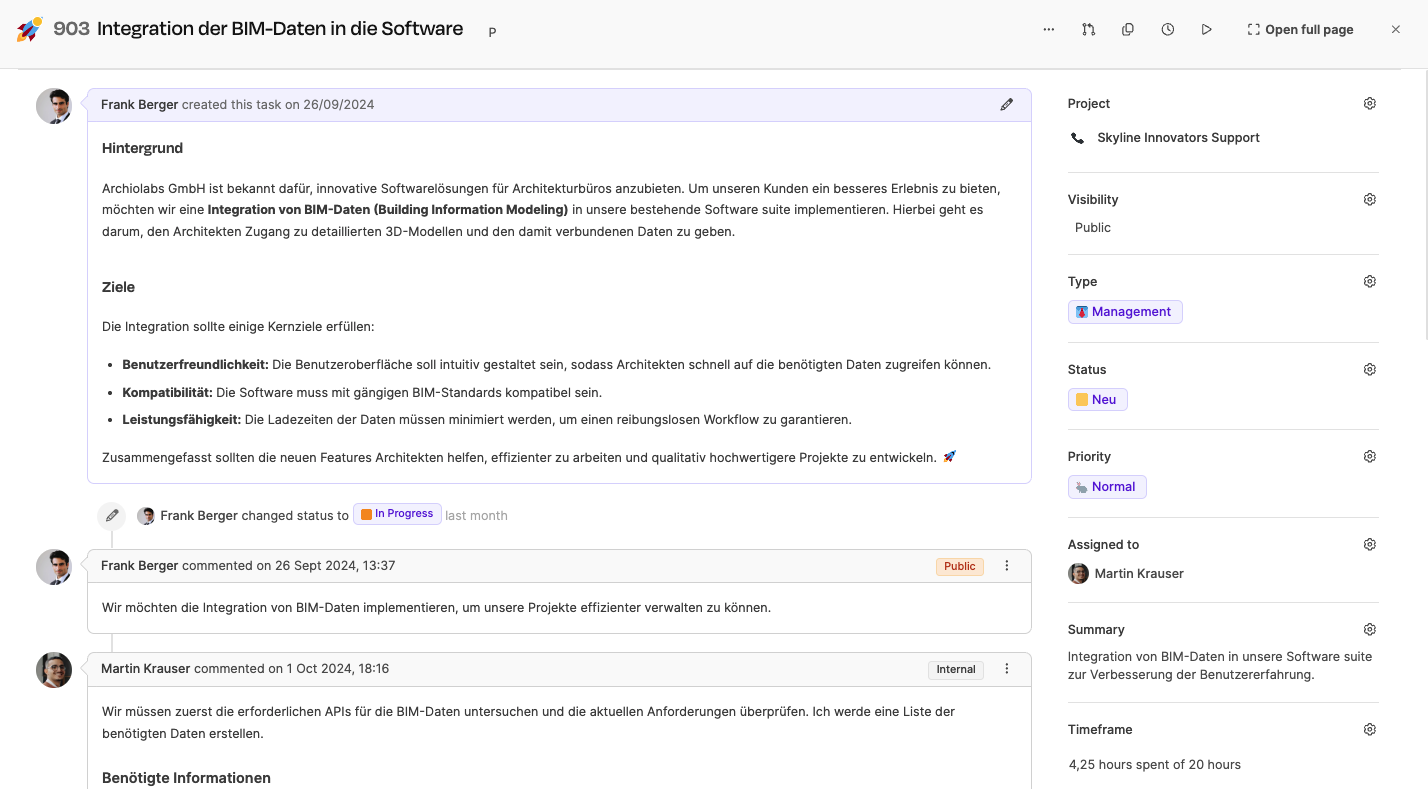Click the Type settings gear icon
Image resolution: width=1428 pixels, height=789 pixels.
(1370, 282)
